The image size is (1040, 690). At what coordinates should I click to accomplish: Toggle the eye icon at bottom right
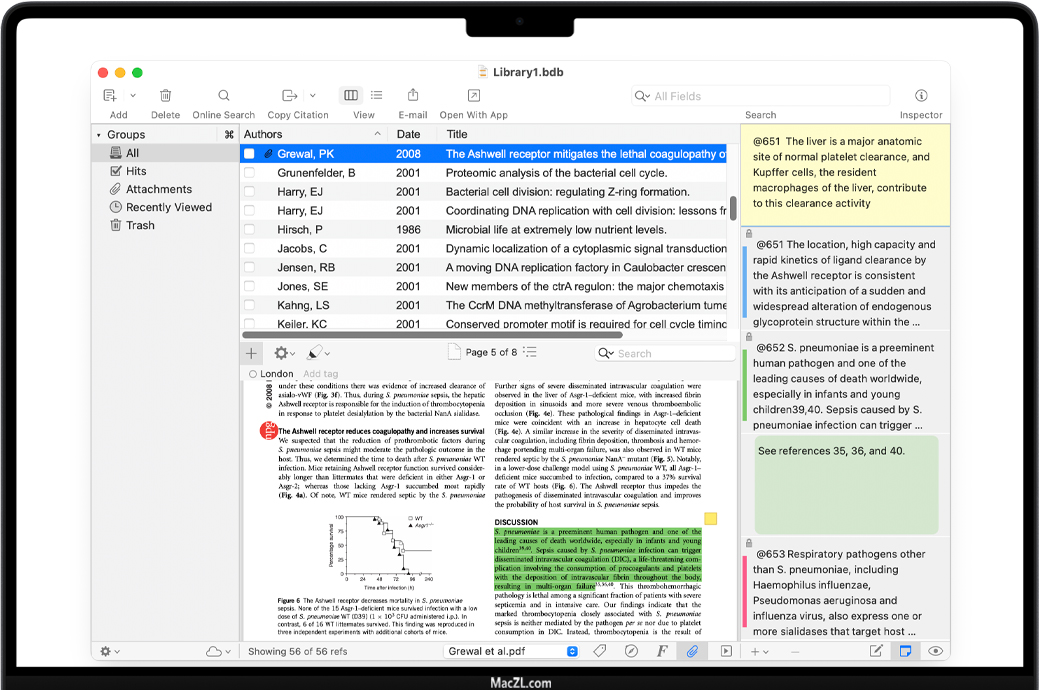click(935, 651)
